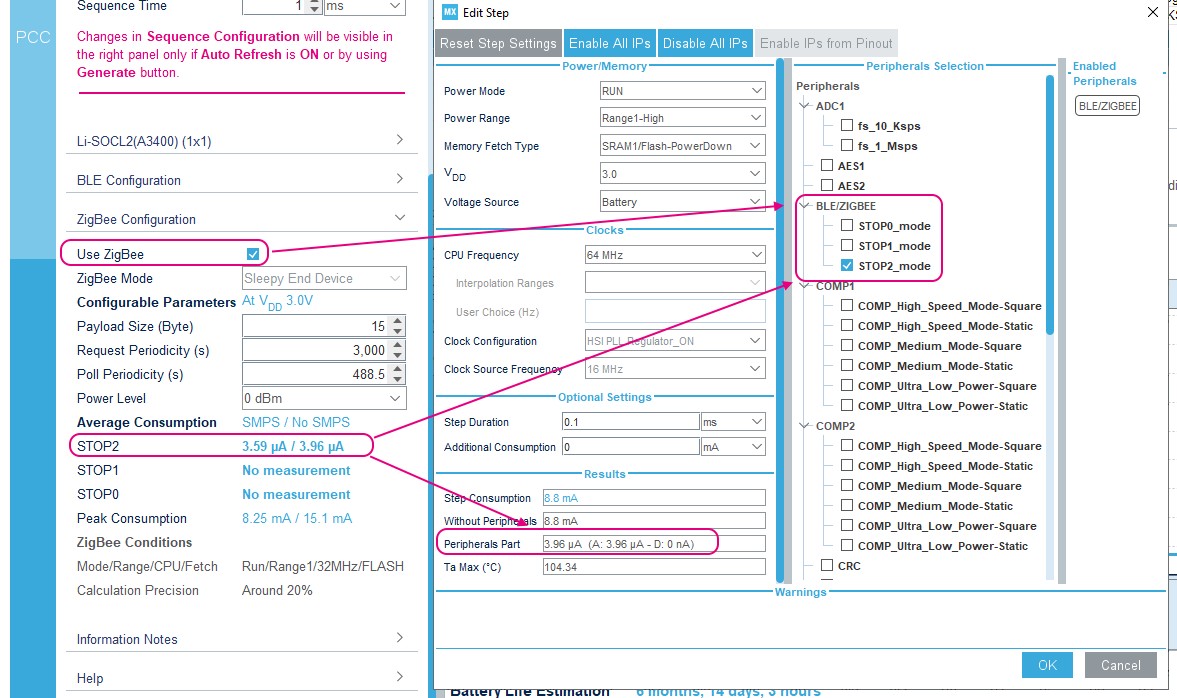Expand the Li-SOCL2(A3400) battery section
Viewport: 1177px width, 698px height.
click(x=242, y=140)
